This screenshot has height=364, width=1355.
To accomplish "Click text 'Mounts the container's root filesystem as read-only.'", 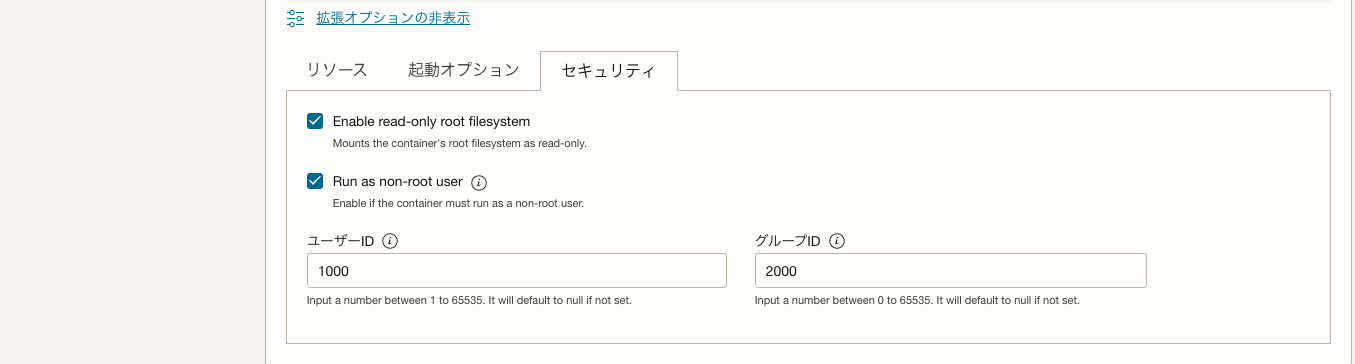I will 459,143.
